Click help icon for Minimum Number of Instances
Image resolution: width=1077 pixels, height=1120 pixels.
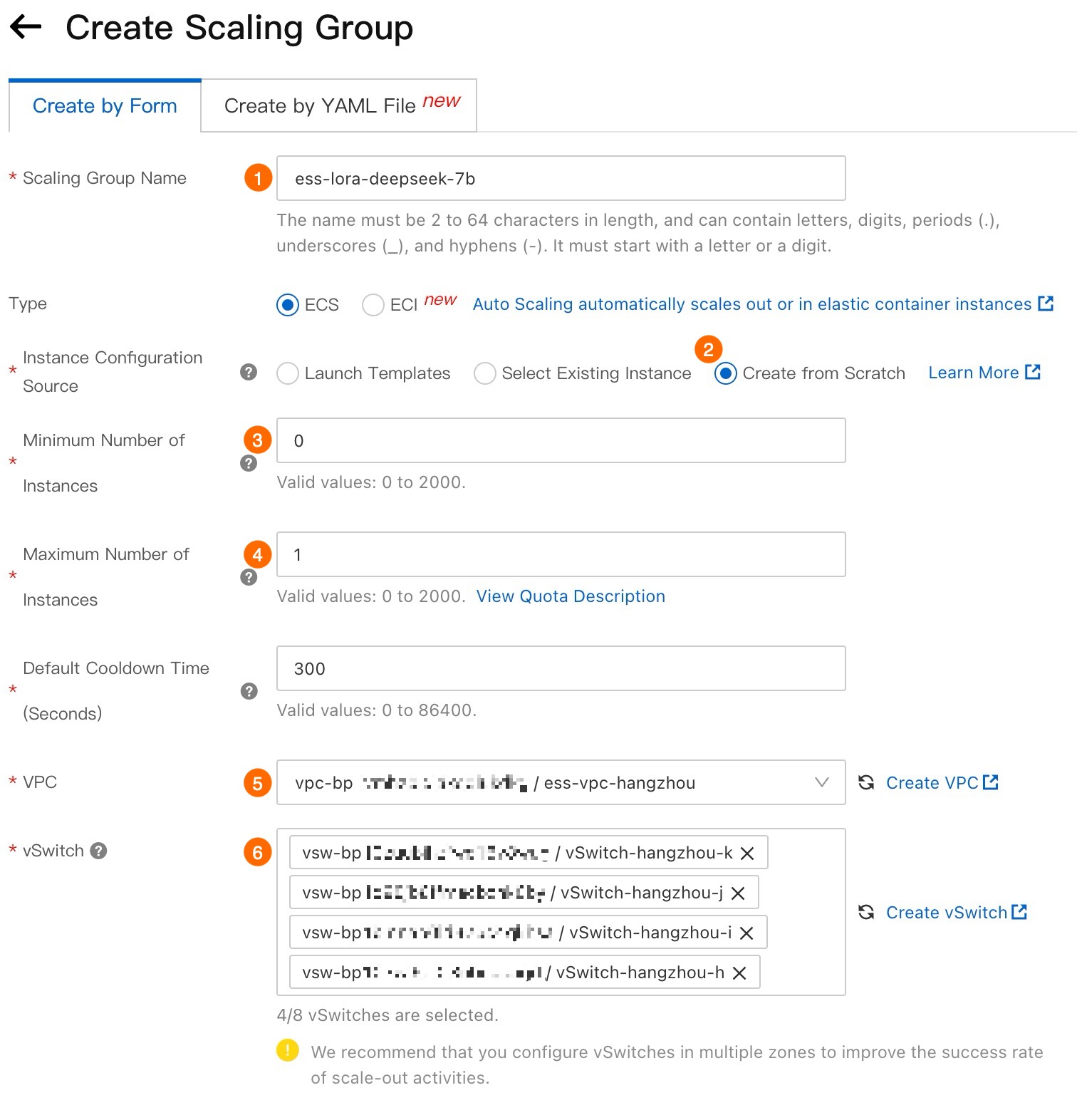tap(249, 463)
